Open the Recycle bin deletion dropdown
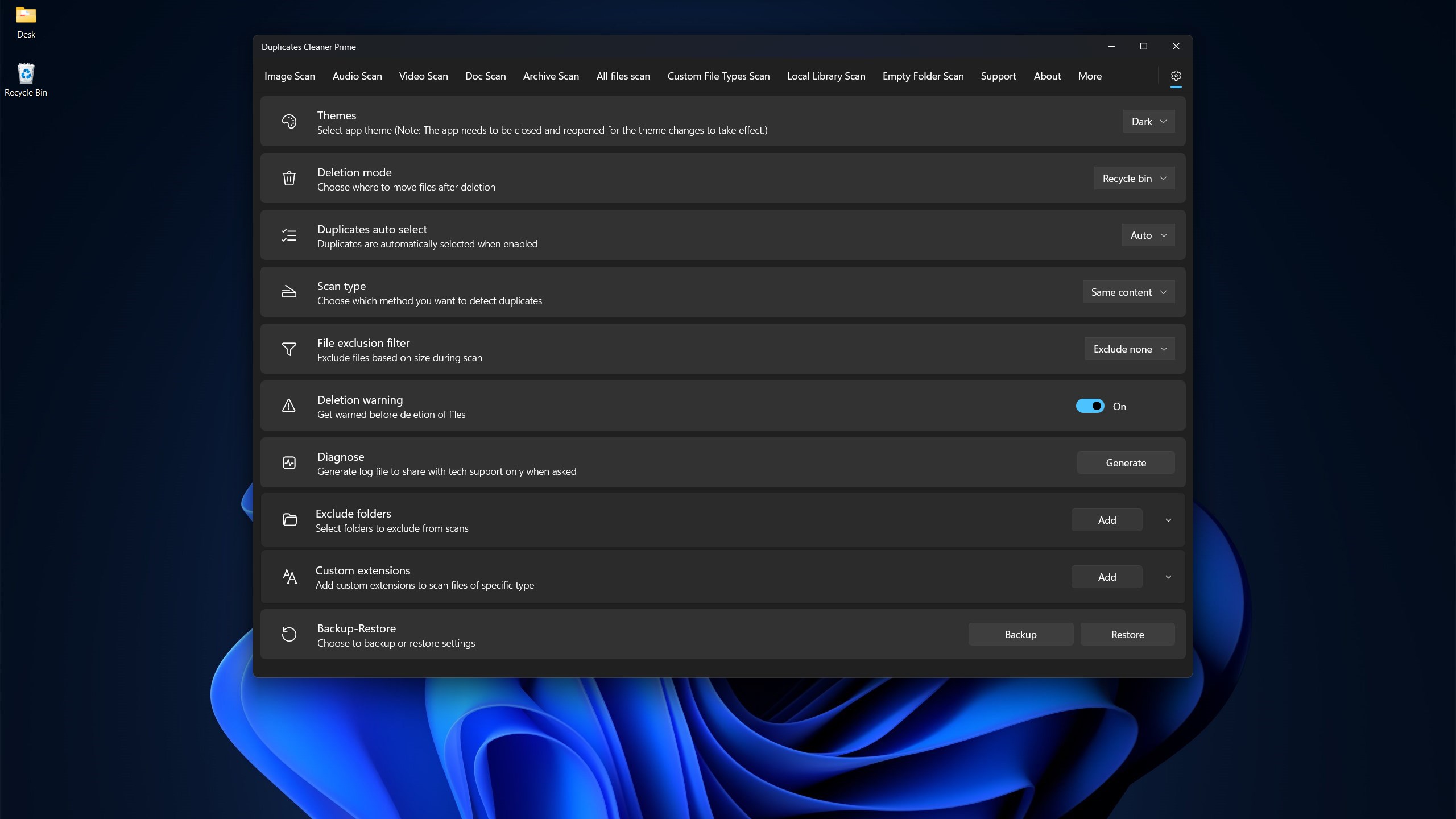Screen dimensions: 1456x819 (x=1134, y=178)
